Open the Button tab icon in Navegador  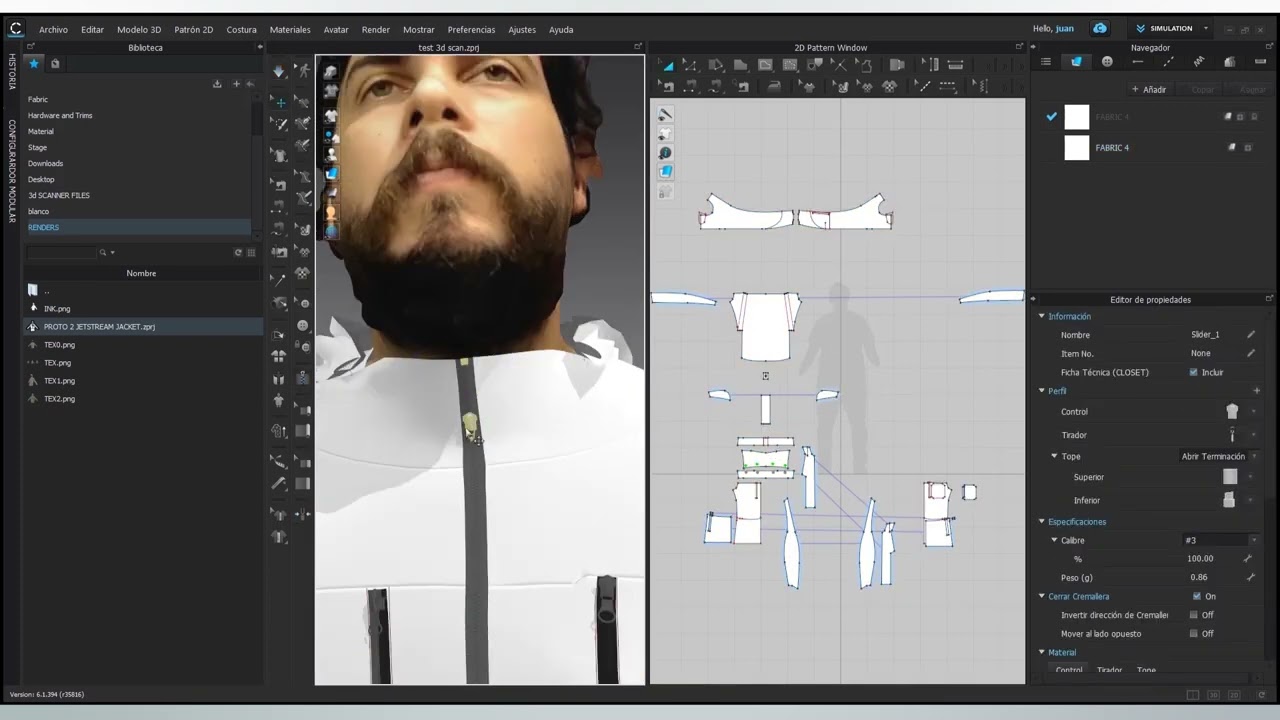click(x=1107, y=62)
